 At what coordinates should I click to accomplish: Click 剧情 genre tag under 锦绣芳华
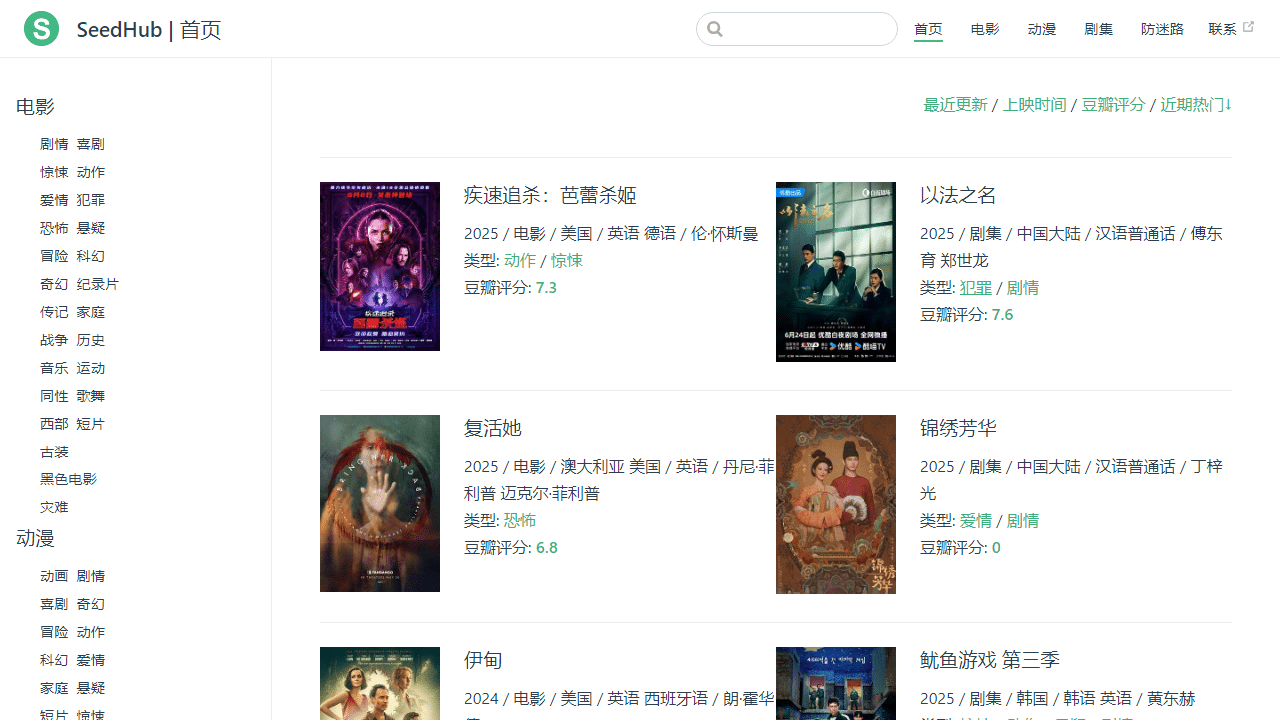point(1023,520)
